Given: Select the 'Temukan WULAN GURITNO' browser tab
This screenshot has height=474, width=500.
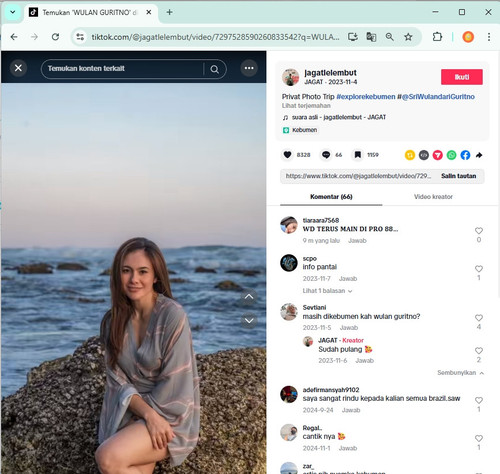Looking at the screenshot, I should (90, 13).
